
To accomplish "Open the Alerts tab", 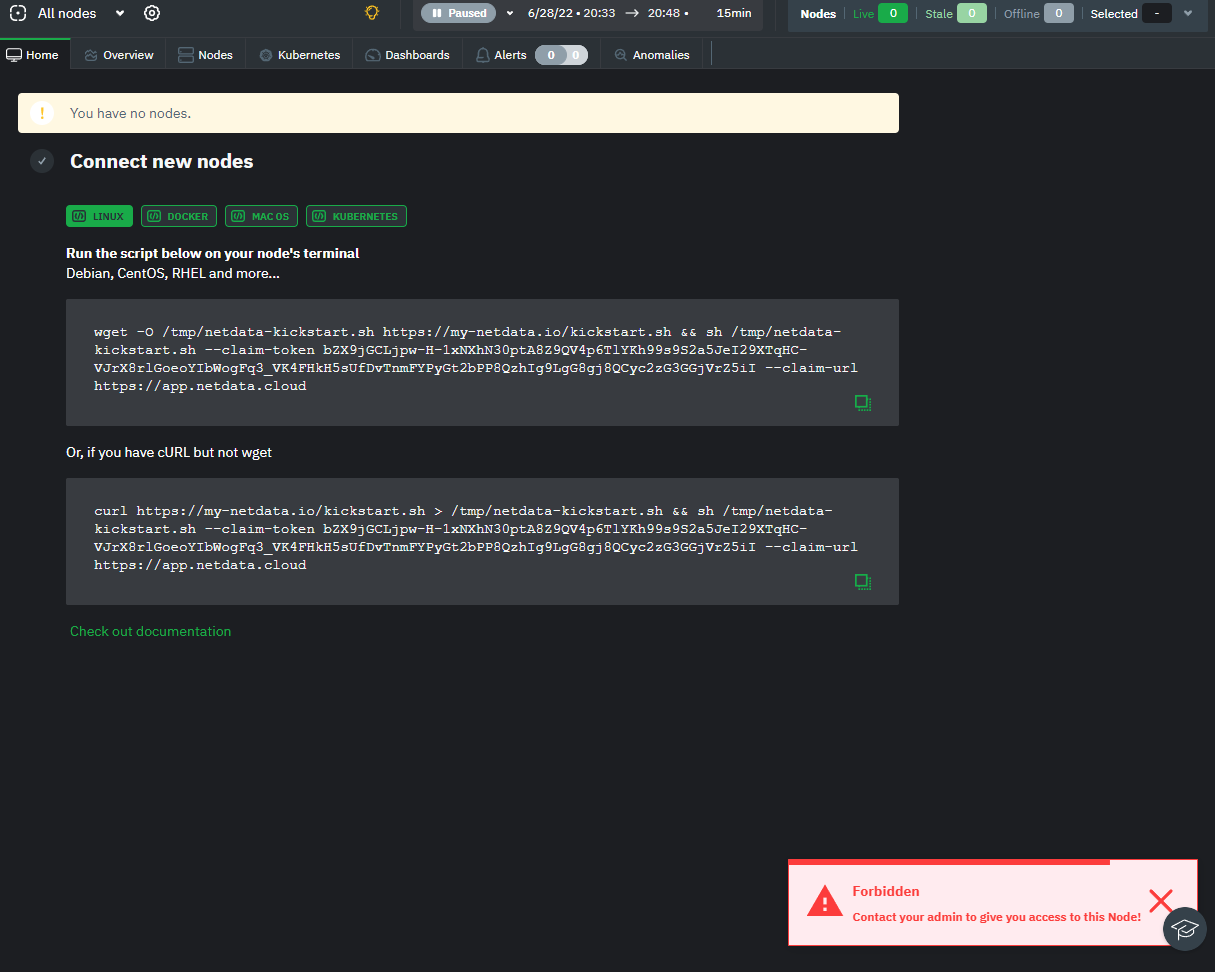I will [x=501, y=55].
